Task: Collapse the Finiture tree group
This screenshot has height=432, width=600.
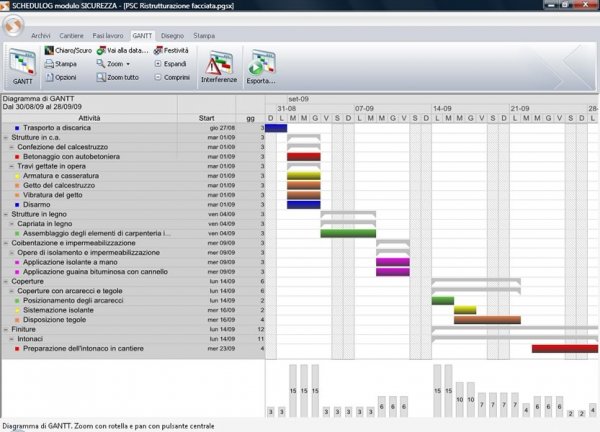Action: coord(5,329)
